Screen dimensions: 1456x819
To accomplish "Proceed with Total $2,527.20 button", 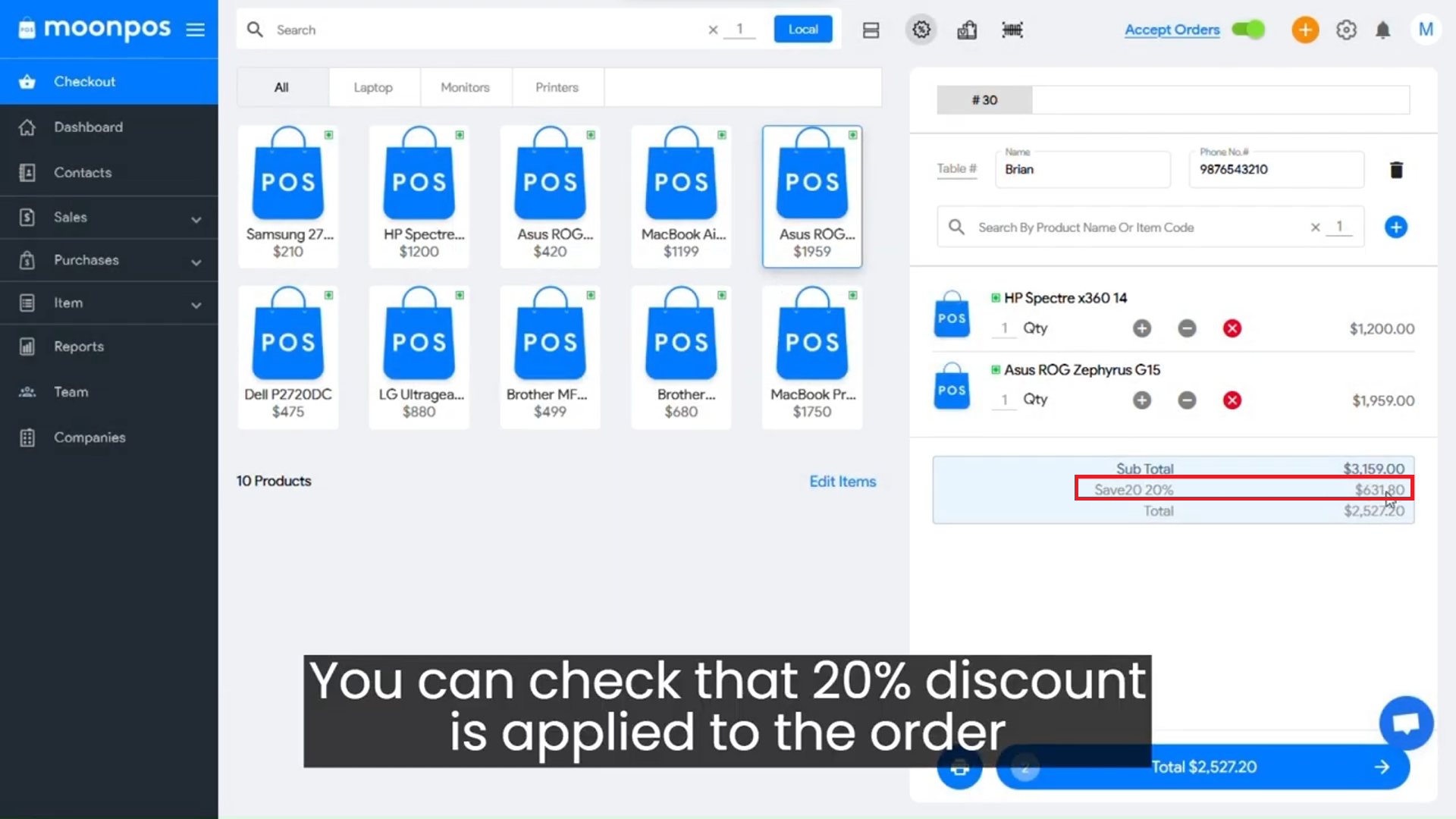I will pos(1203,767).
